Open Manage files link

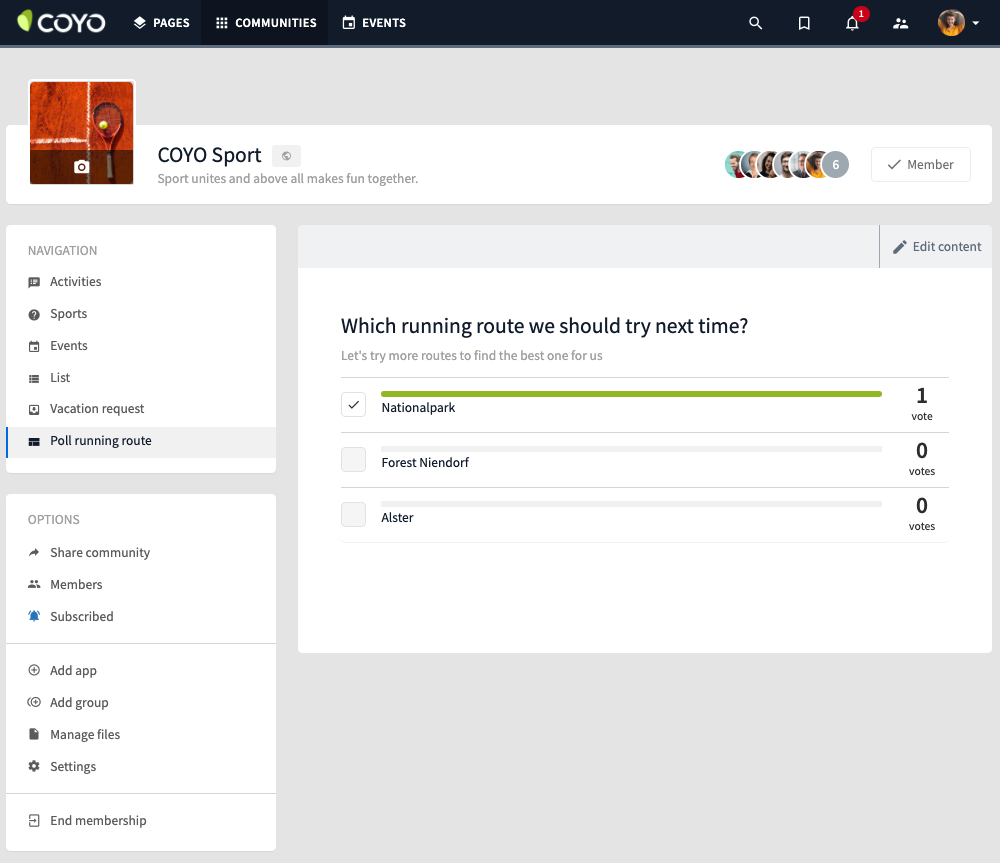(85, 734)
